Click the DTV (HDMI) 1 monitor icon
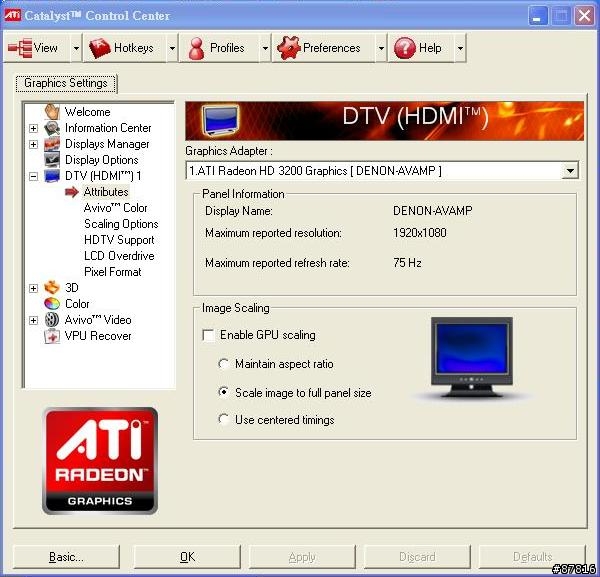Screen dimensions: 600x577 [x=52, y=176]
